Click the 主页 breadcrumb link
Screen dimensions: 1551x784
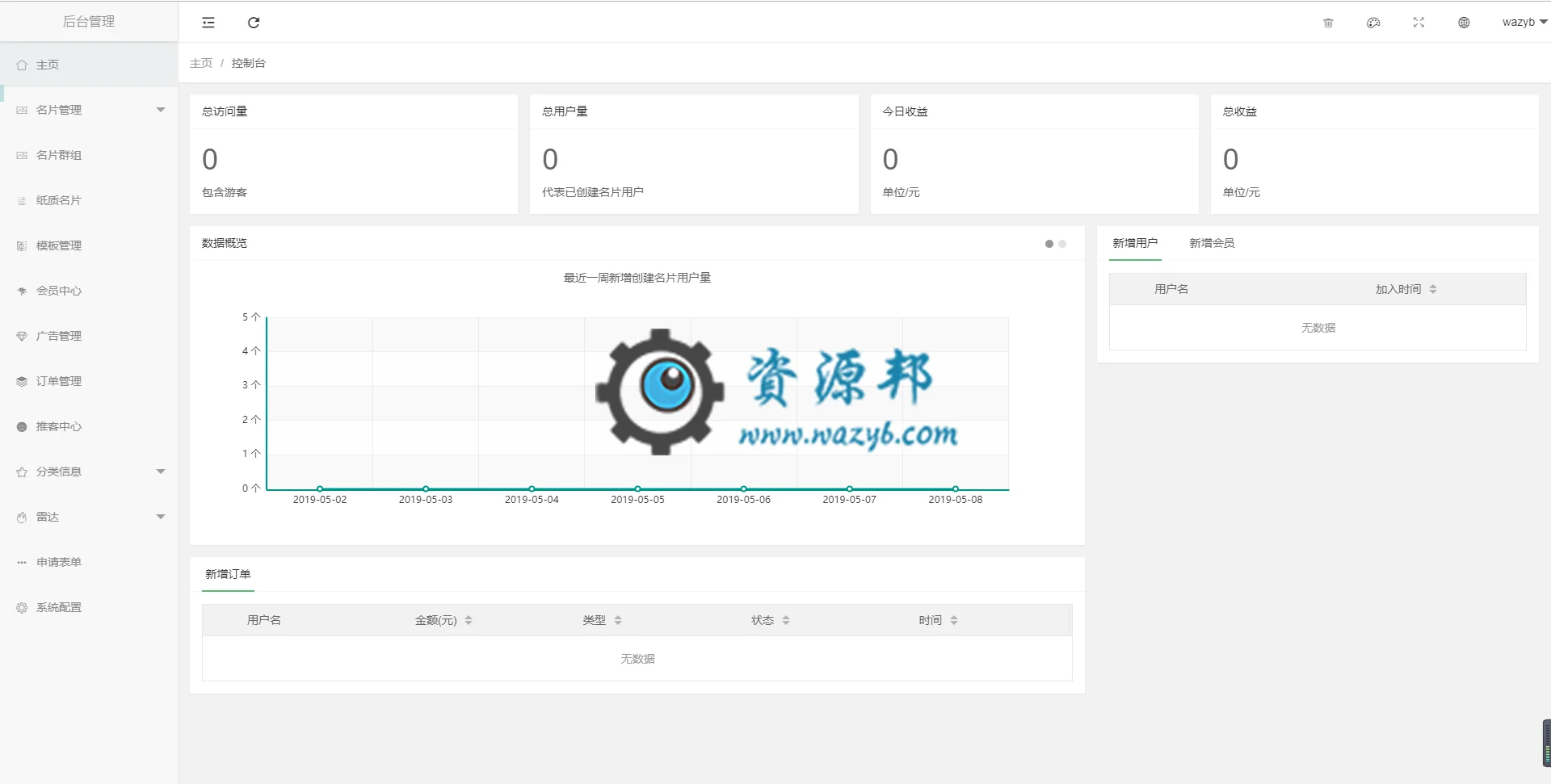point(201,63)
